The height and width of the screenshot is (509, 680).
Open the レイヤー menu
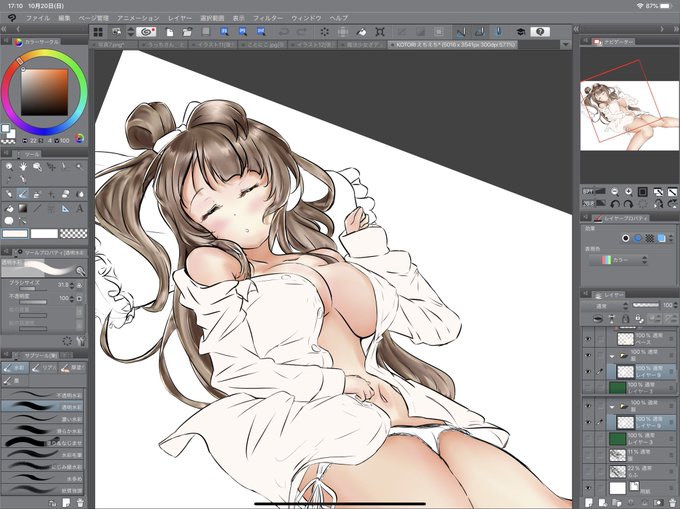180,18
